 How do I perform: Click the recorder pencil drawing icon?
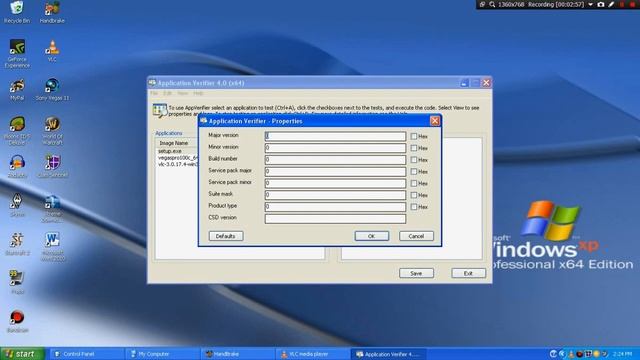(x=611, y=4)
